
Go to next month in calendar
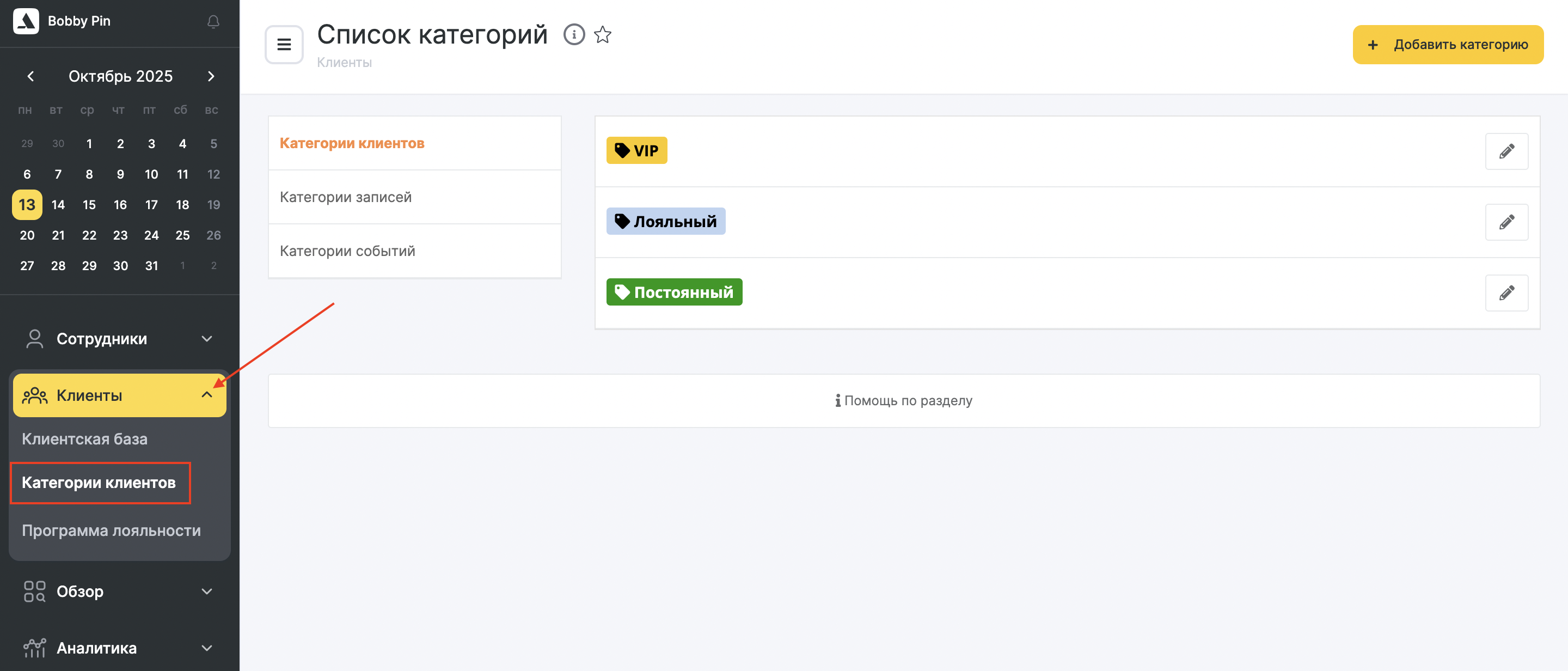(211, 76)
